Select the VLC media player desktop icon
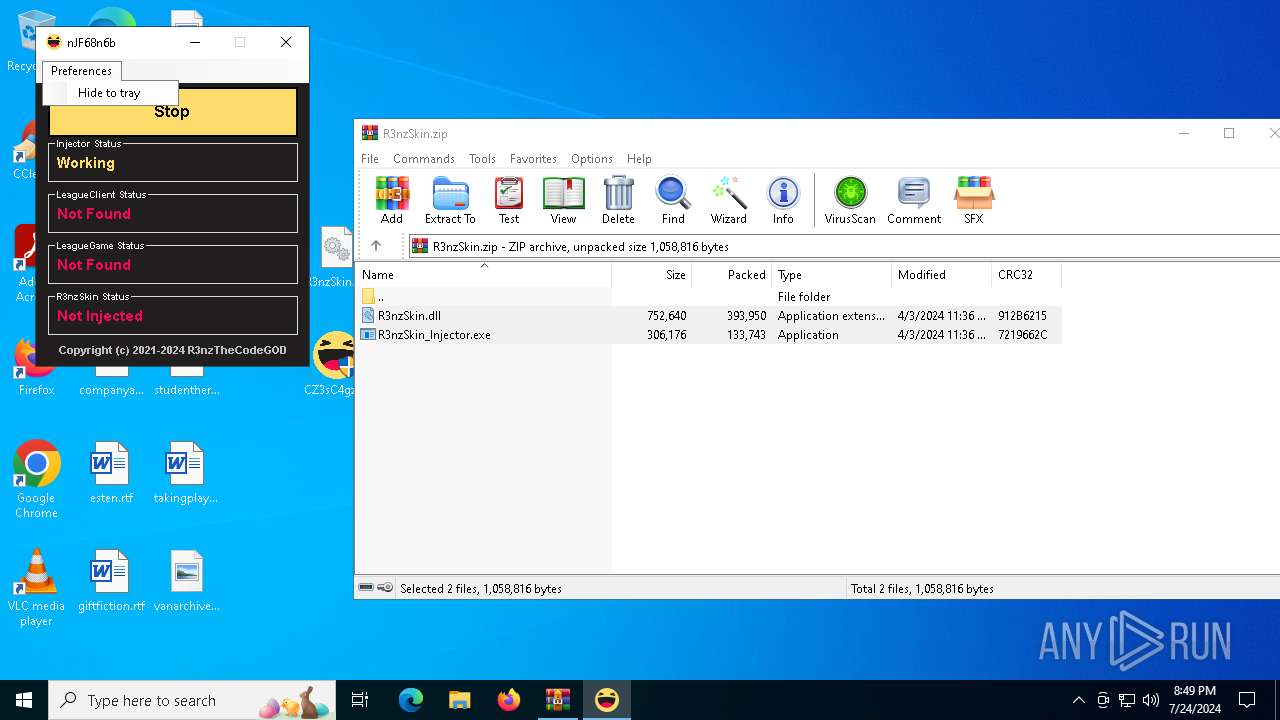Image resolution: width=1280 pixels, height=720 pixels. point(36,588)
